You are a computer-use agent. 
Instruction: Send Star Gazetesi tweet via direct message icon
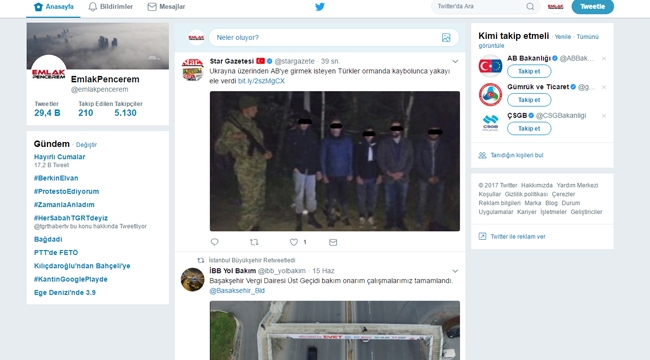coord(333,242)
